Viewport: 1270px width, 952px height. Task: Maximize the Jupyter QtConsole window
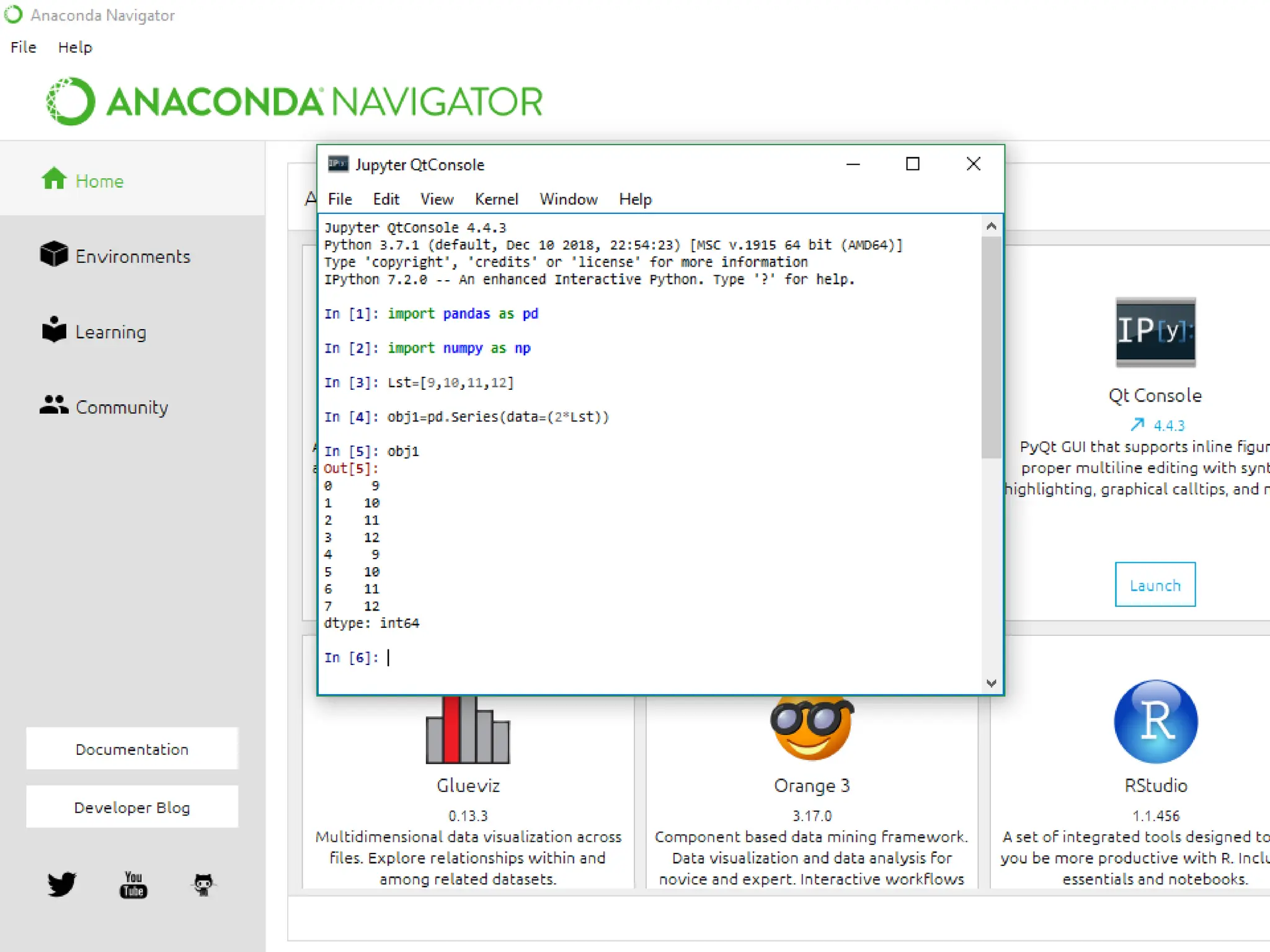pyautogui.click(x=913, y=164)
